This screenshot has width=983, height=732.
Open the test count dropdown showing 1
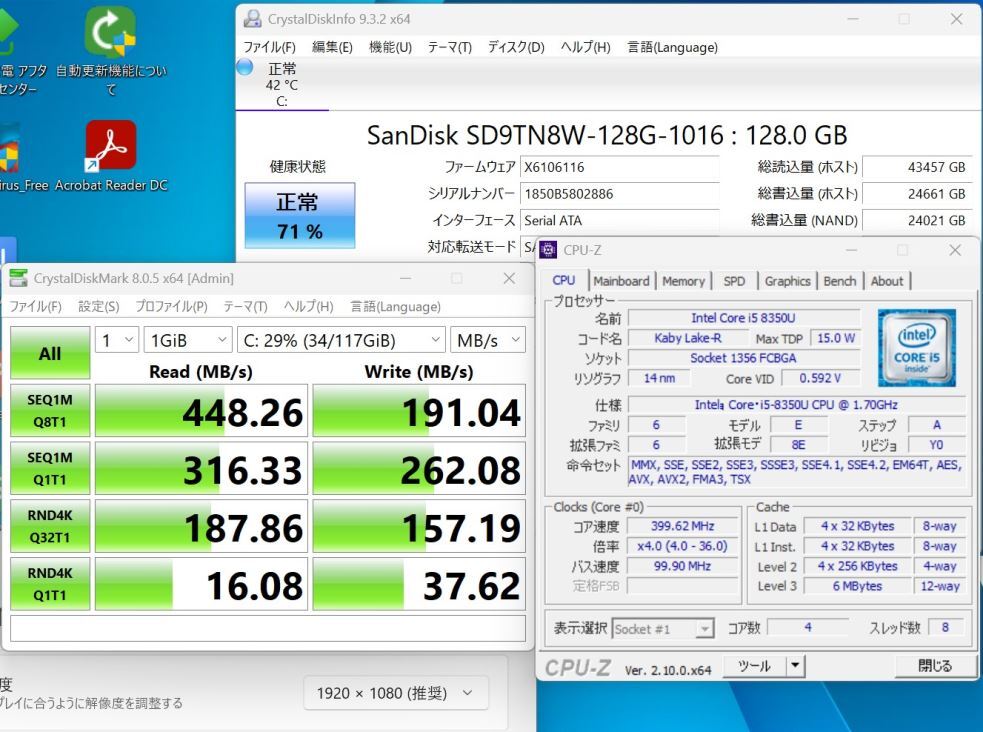coord(117,340)
